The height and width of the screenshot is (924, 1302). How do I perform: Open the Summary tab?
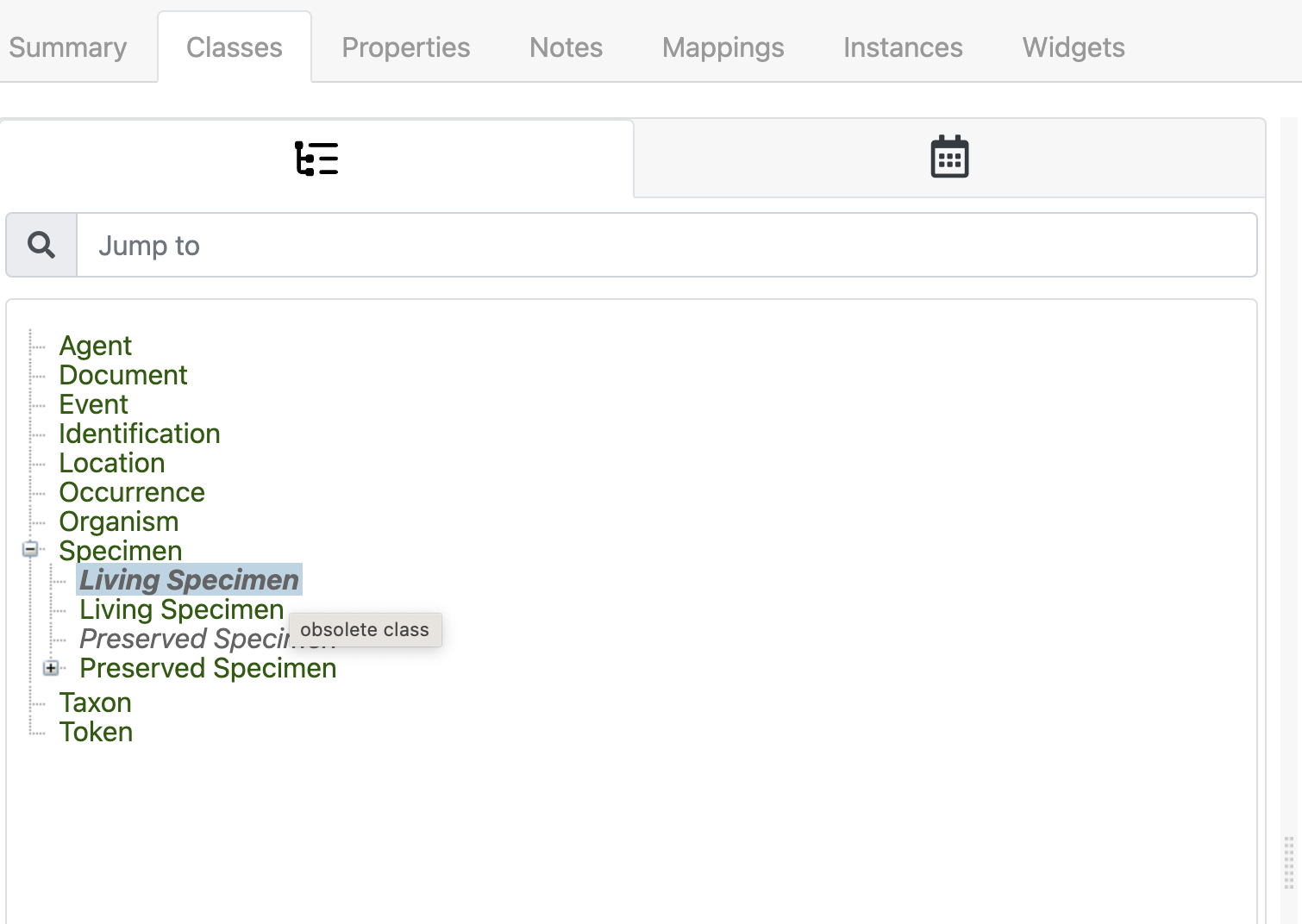coord(67,47)
